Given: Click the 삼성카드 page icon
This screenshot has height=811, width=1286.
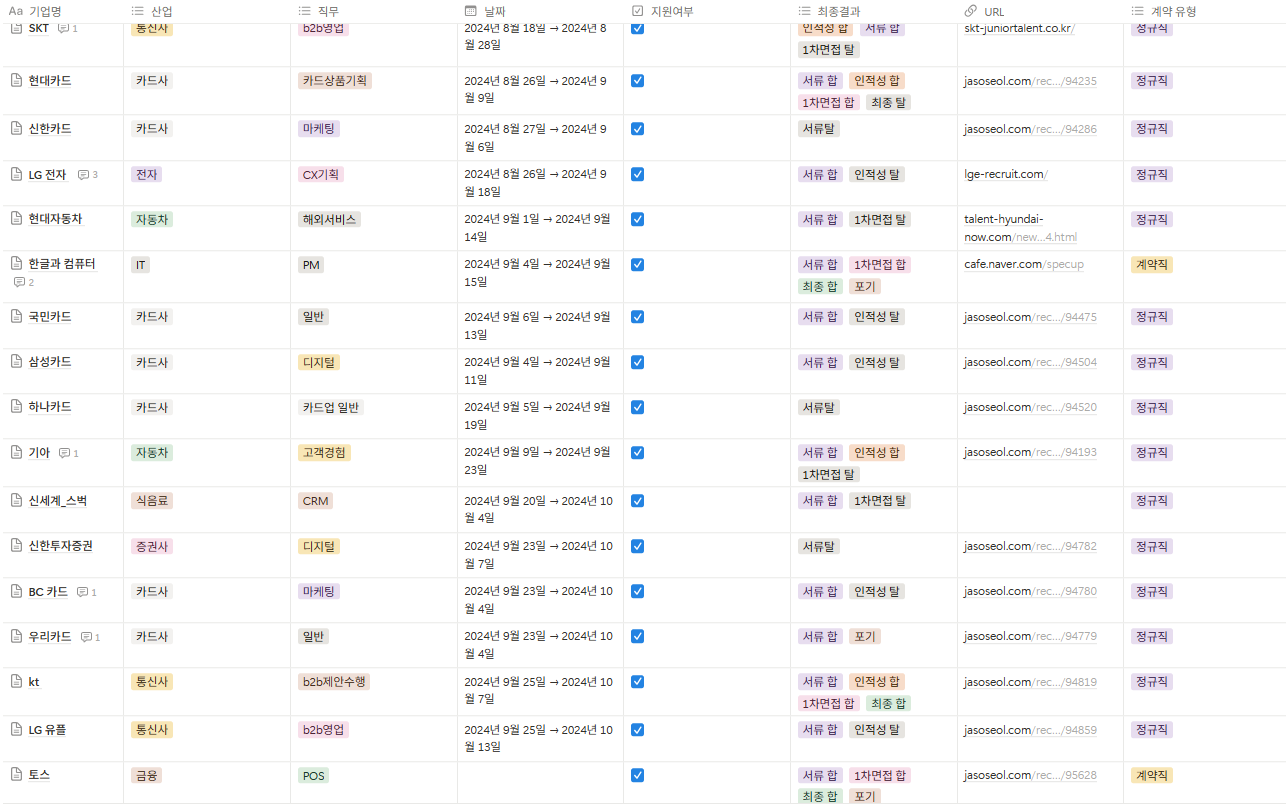Looking at the screenshot, I should point(16,361).
